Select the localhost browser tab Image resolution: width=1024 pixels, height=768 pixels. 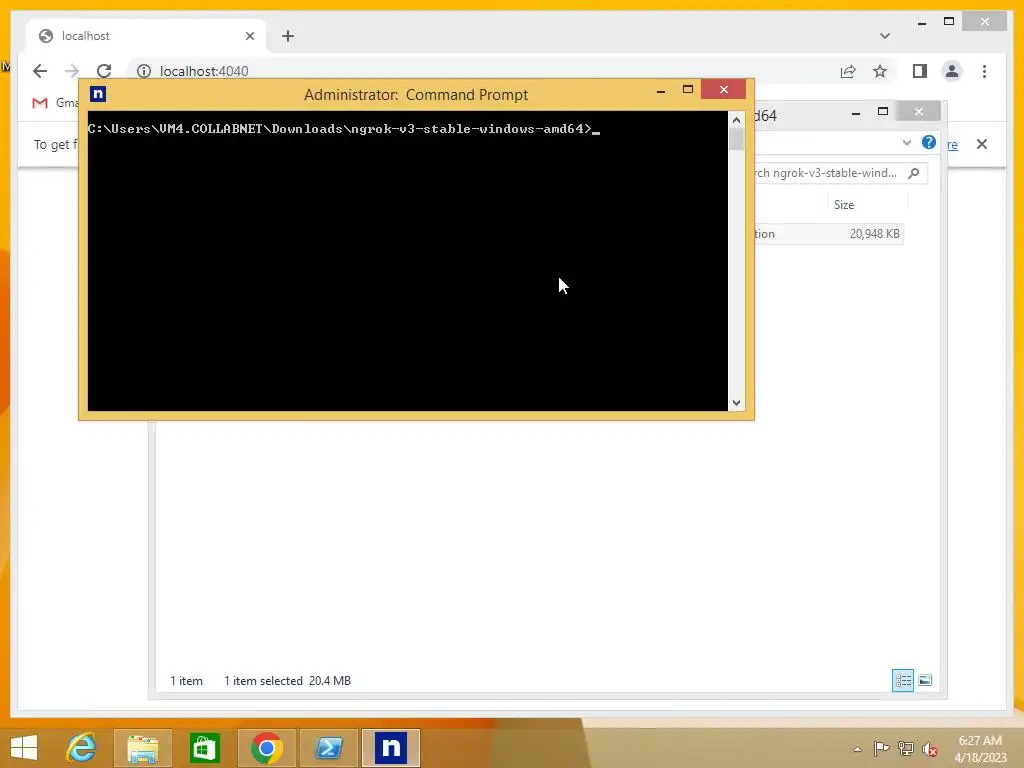coord(146,36)
